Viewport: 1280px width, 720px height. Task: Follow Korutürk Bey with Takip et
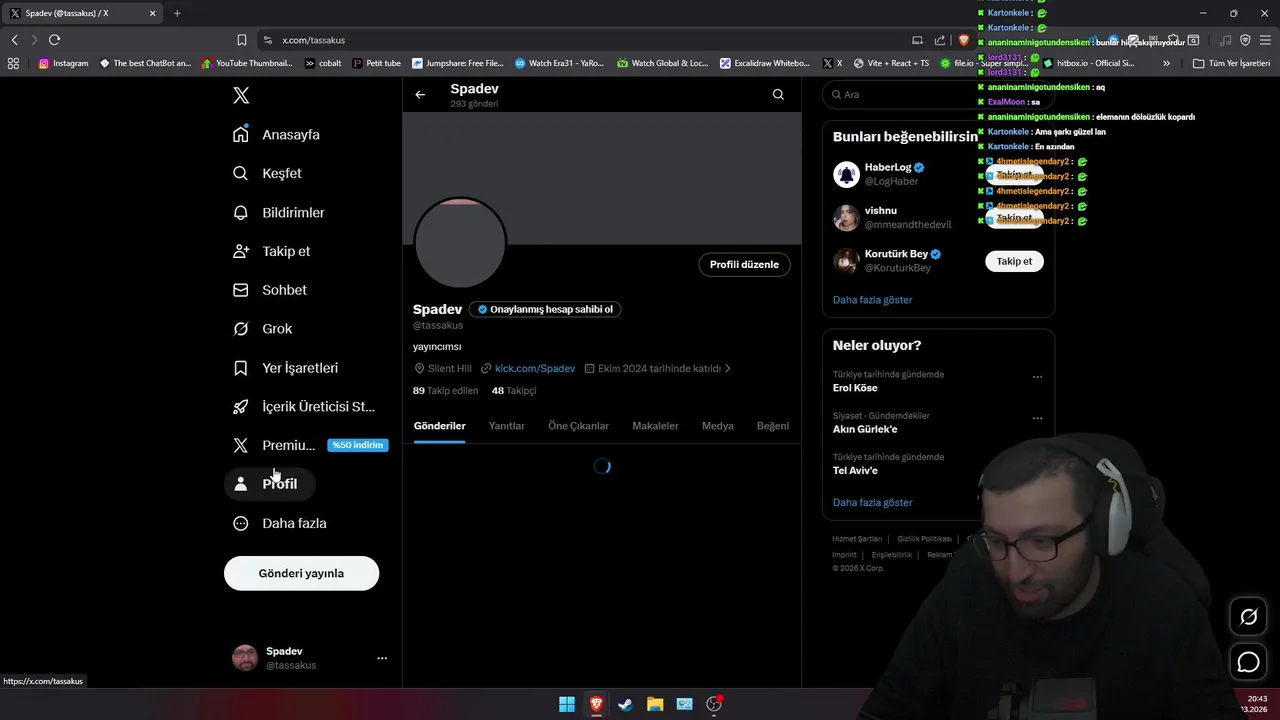click(x=1014, y=261)
